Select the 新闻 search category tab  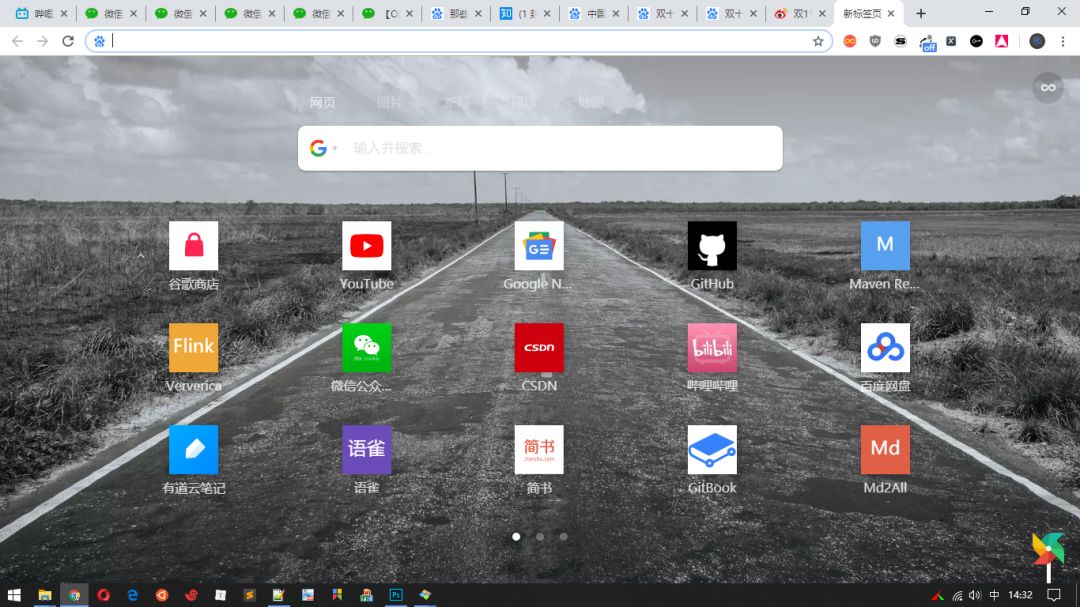tap(456, 102)
